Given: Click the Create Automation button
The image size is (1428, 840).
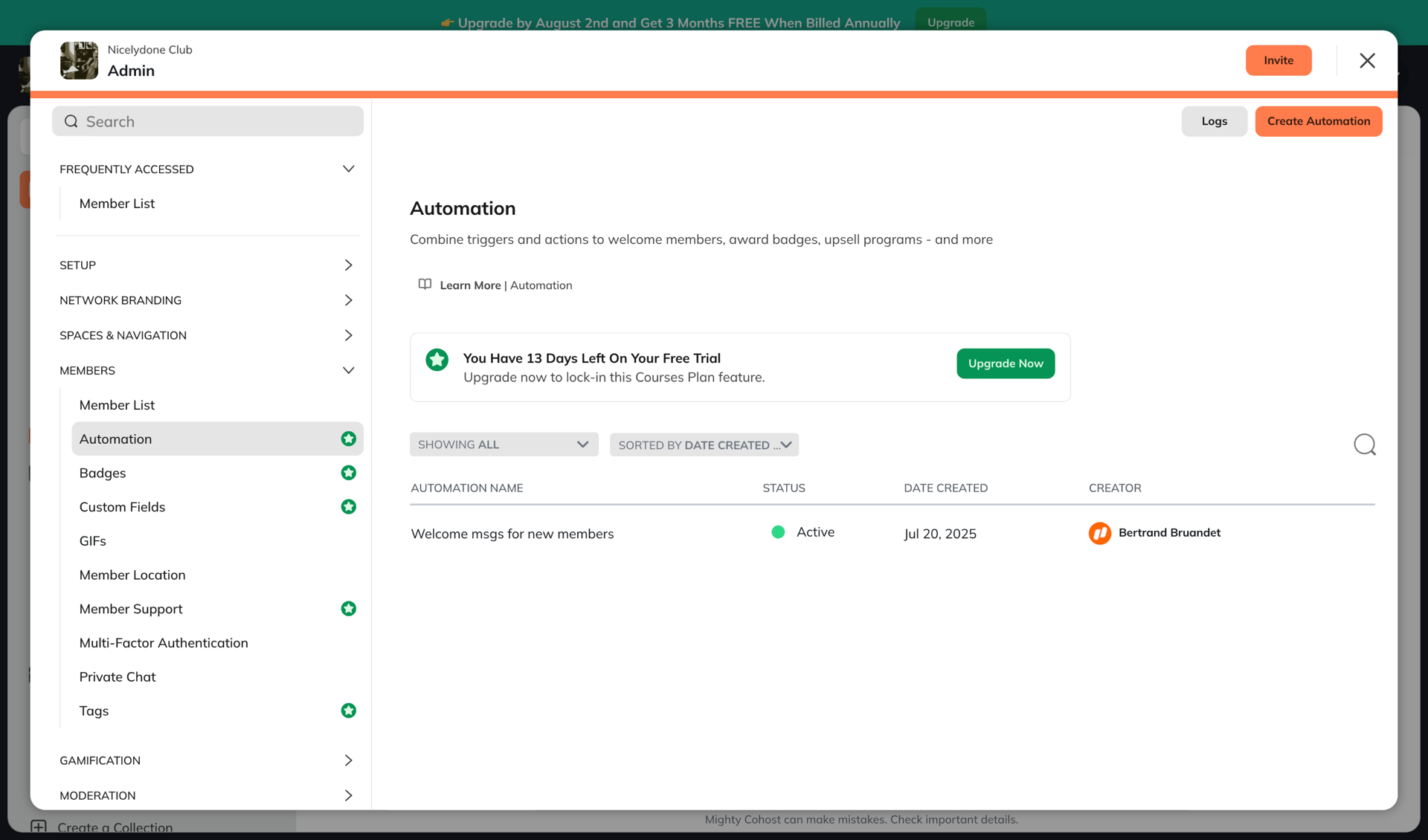Looking at the screenshot, I should (x=1318, y=121).
